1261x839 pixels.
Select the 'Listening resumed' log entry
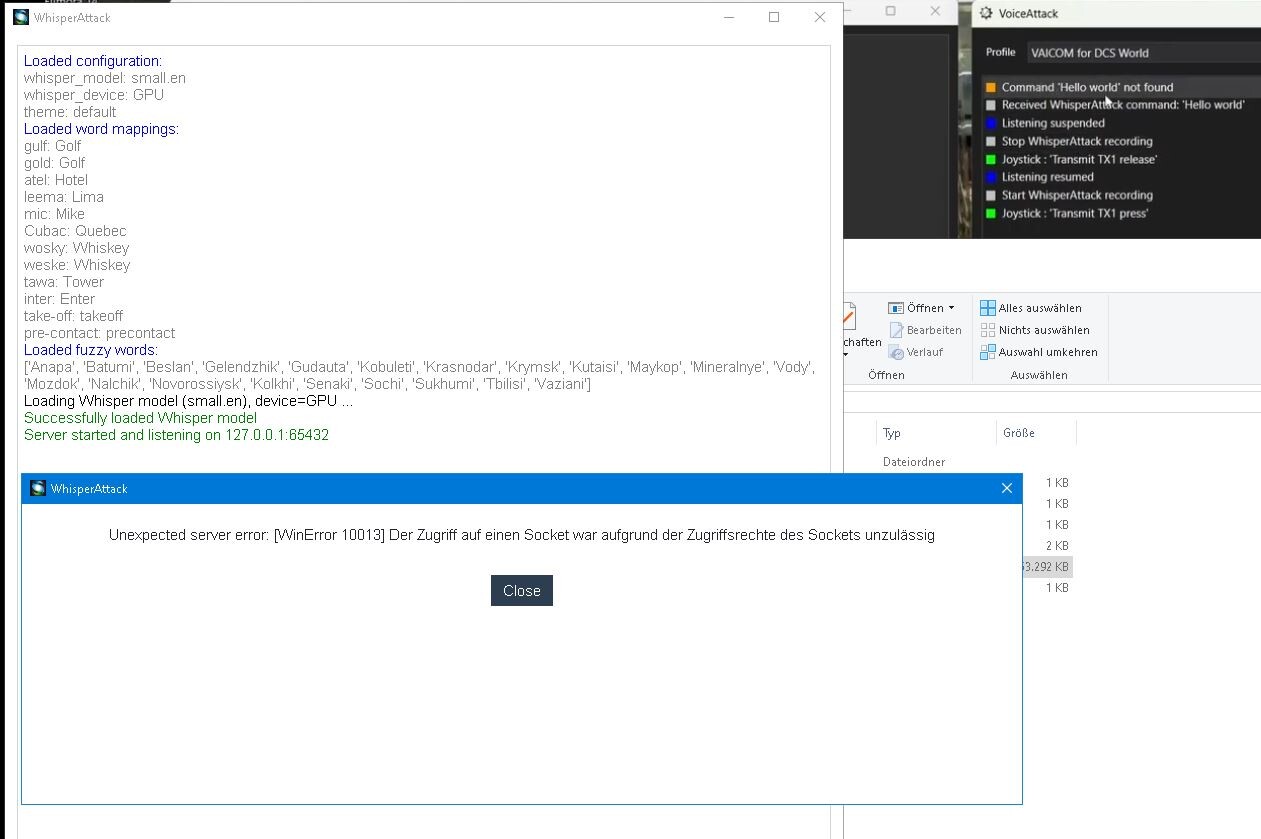[x=1048, y=177]
